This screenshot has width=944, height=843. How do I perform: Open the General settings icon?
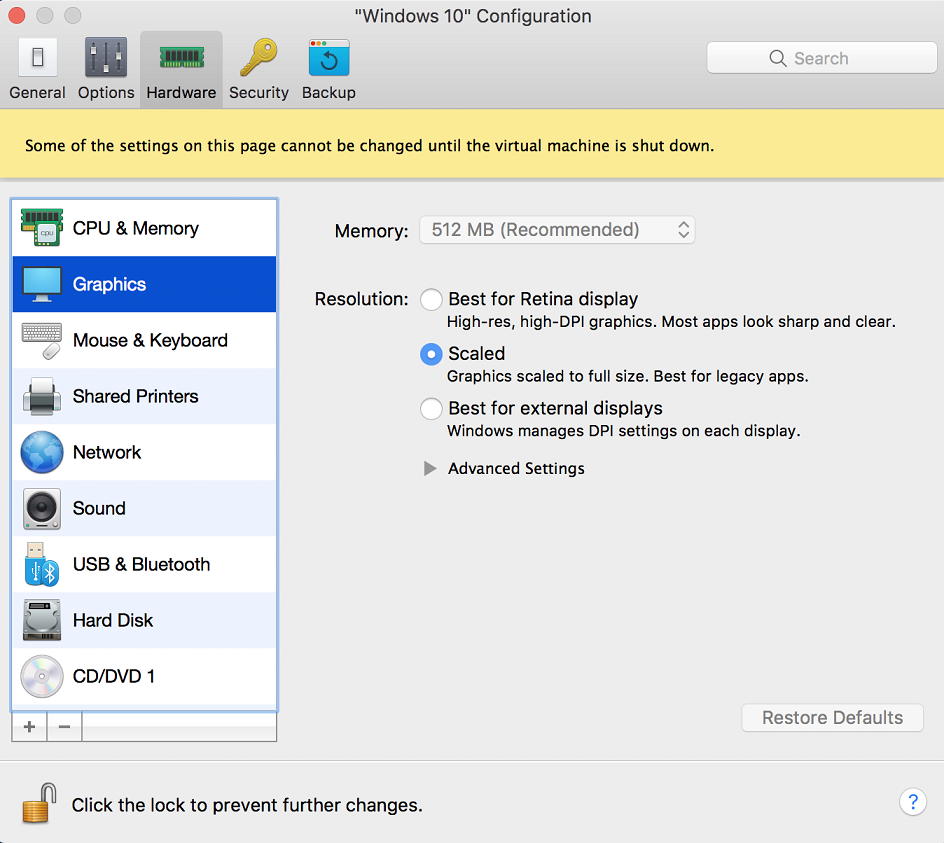click(x=37, y=57)
